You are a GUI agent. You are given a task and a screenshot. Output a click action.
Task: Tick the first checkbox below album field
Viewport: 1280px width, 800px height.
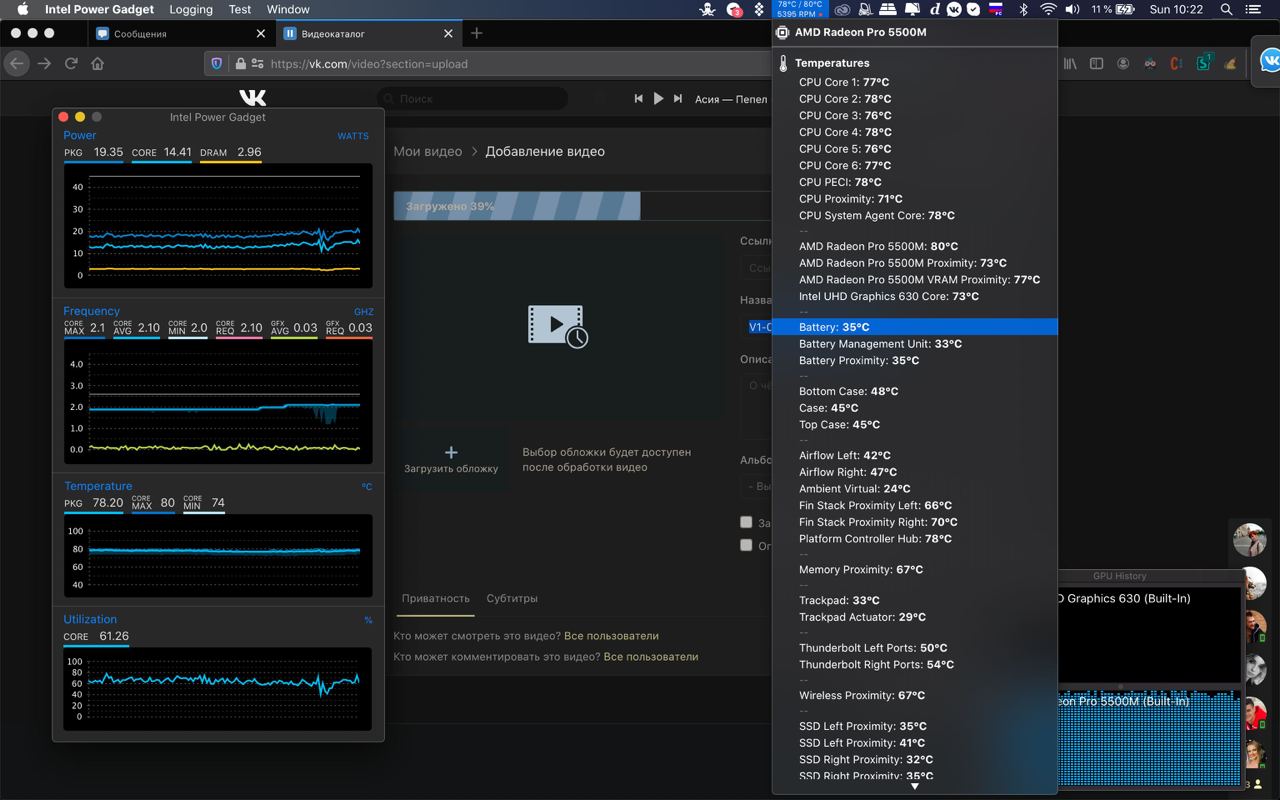746,522
